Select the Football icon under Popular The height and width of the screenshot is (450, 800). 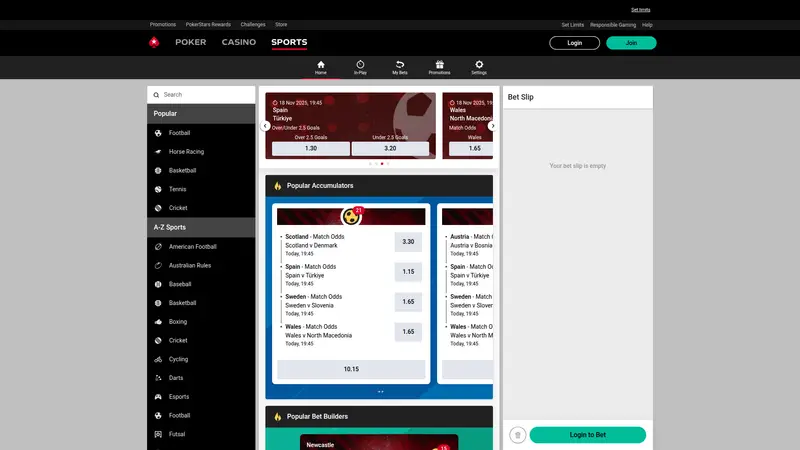158,133
